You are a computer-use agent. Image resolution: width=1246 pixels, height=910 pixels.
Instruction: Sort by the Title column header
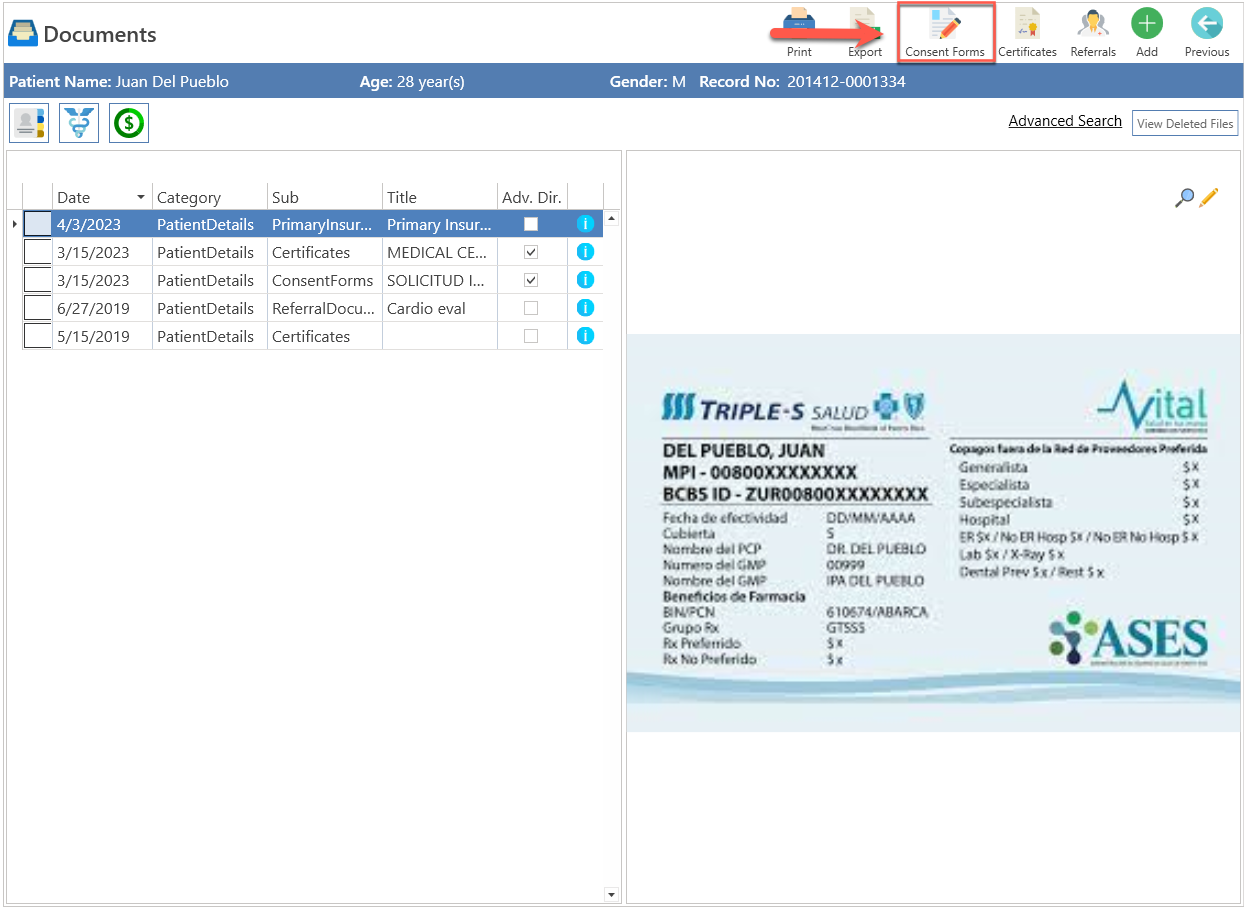[x=440, y=197]
